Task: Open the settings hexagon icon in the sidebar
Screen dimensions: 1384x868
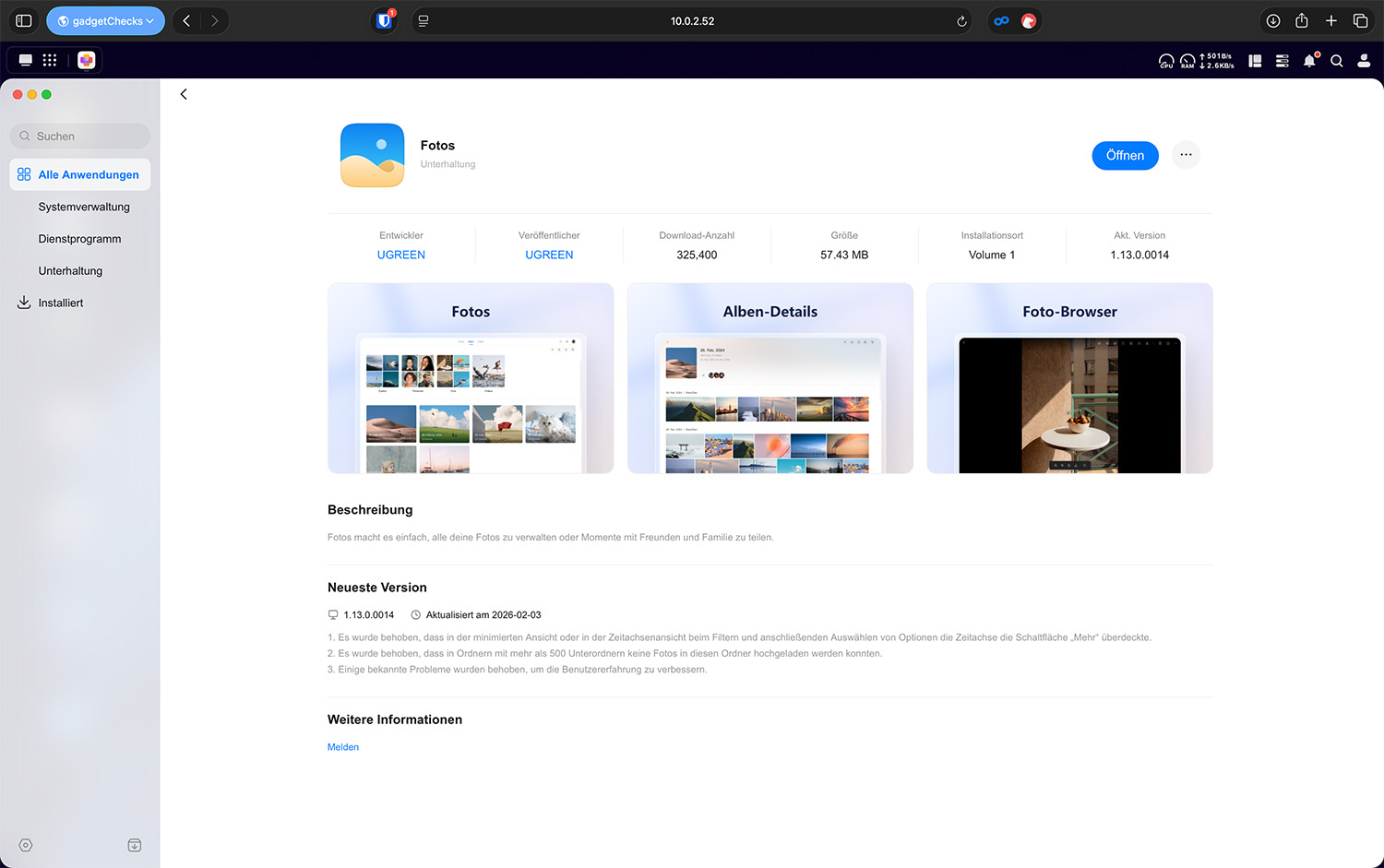Action: tap(26, 845)
